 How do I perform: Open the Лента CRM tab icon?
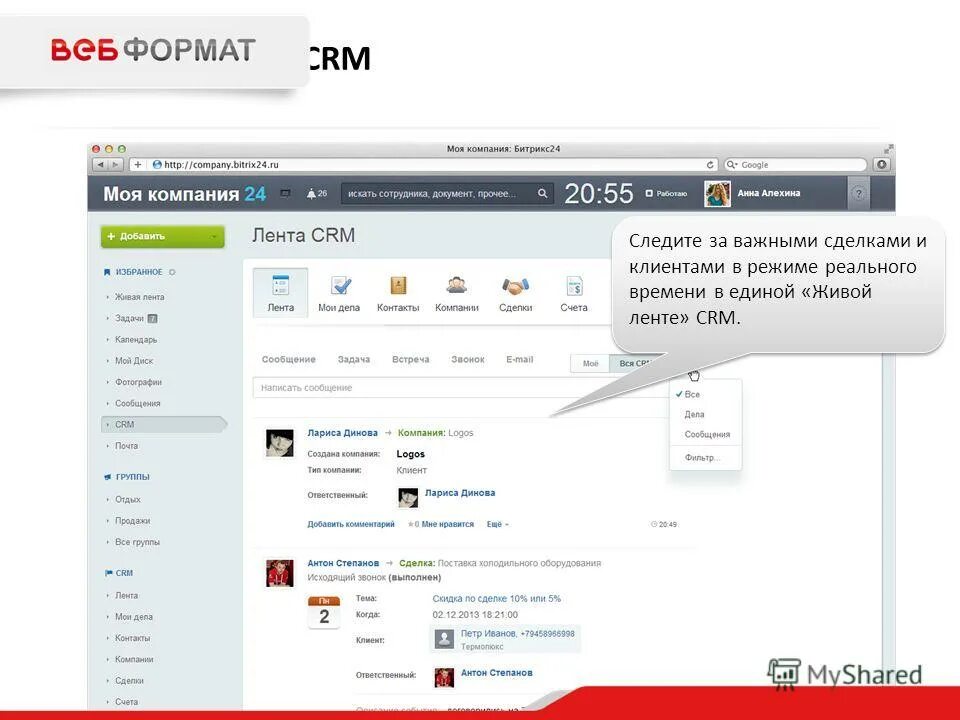click(x=280, y=285)
